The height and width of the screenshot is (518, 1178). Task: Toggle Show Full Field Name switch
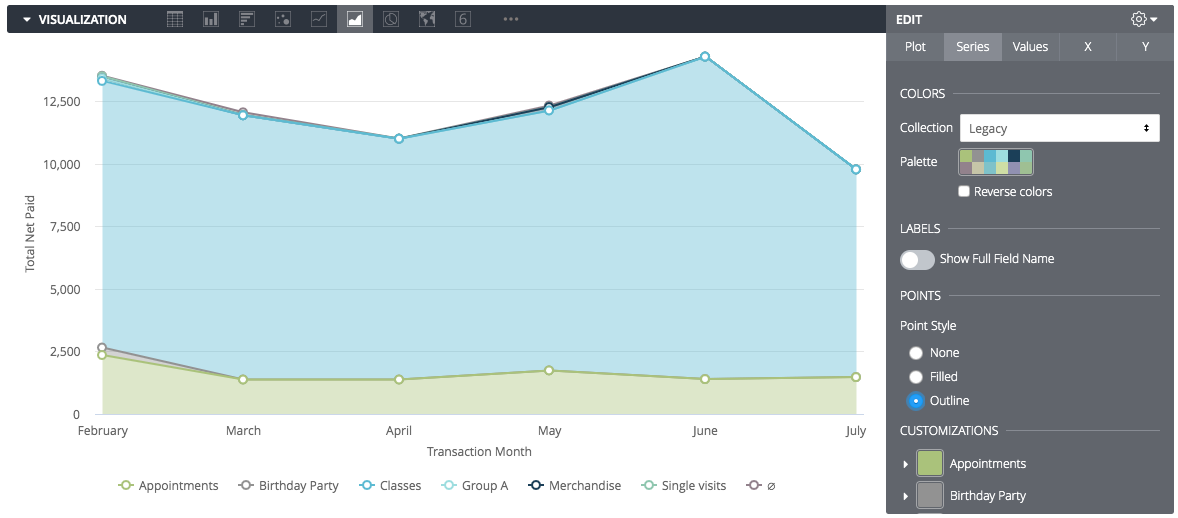coord(917,259)
